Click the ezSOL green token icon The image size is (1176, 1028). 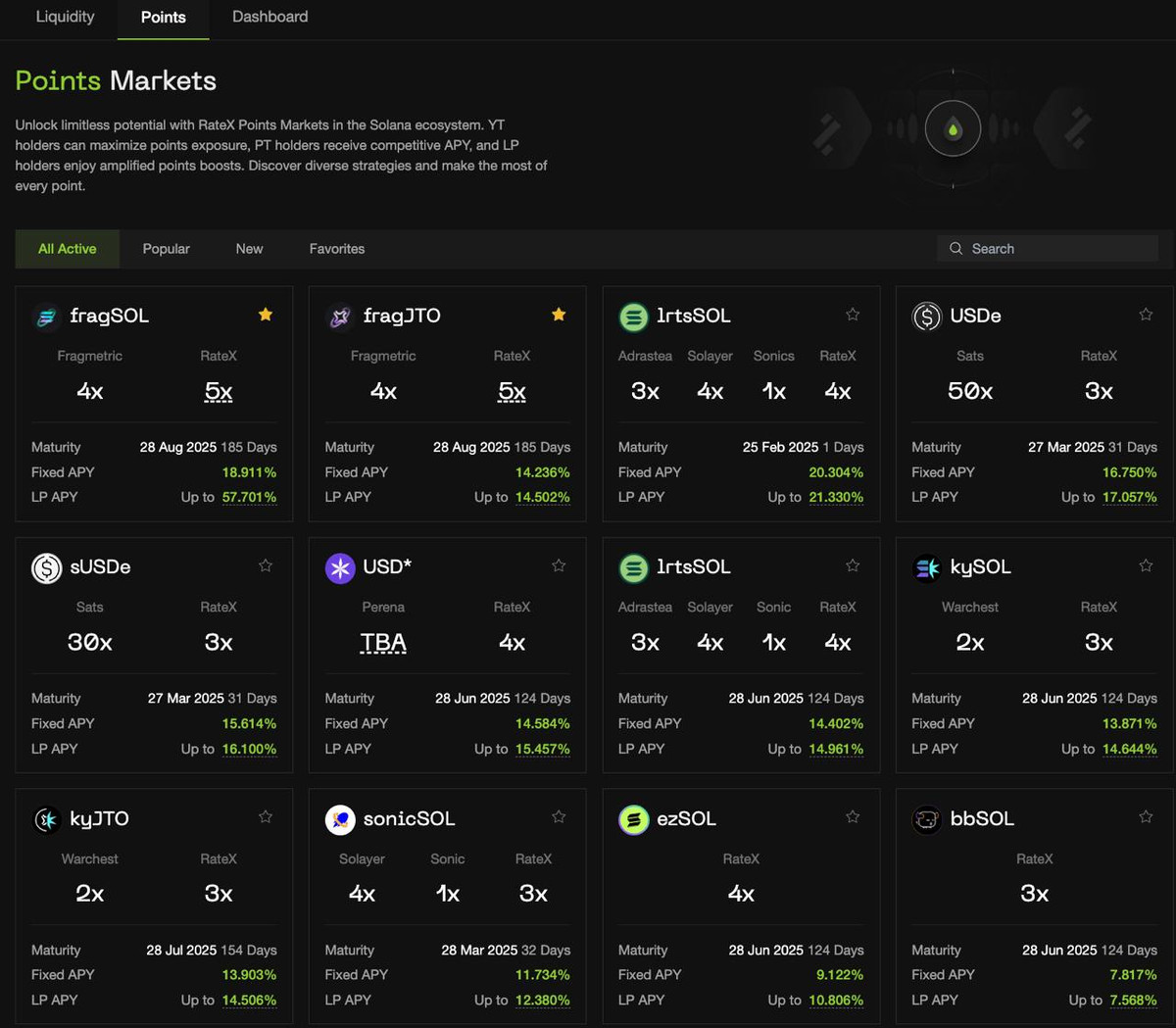633,819
